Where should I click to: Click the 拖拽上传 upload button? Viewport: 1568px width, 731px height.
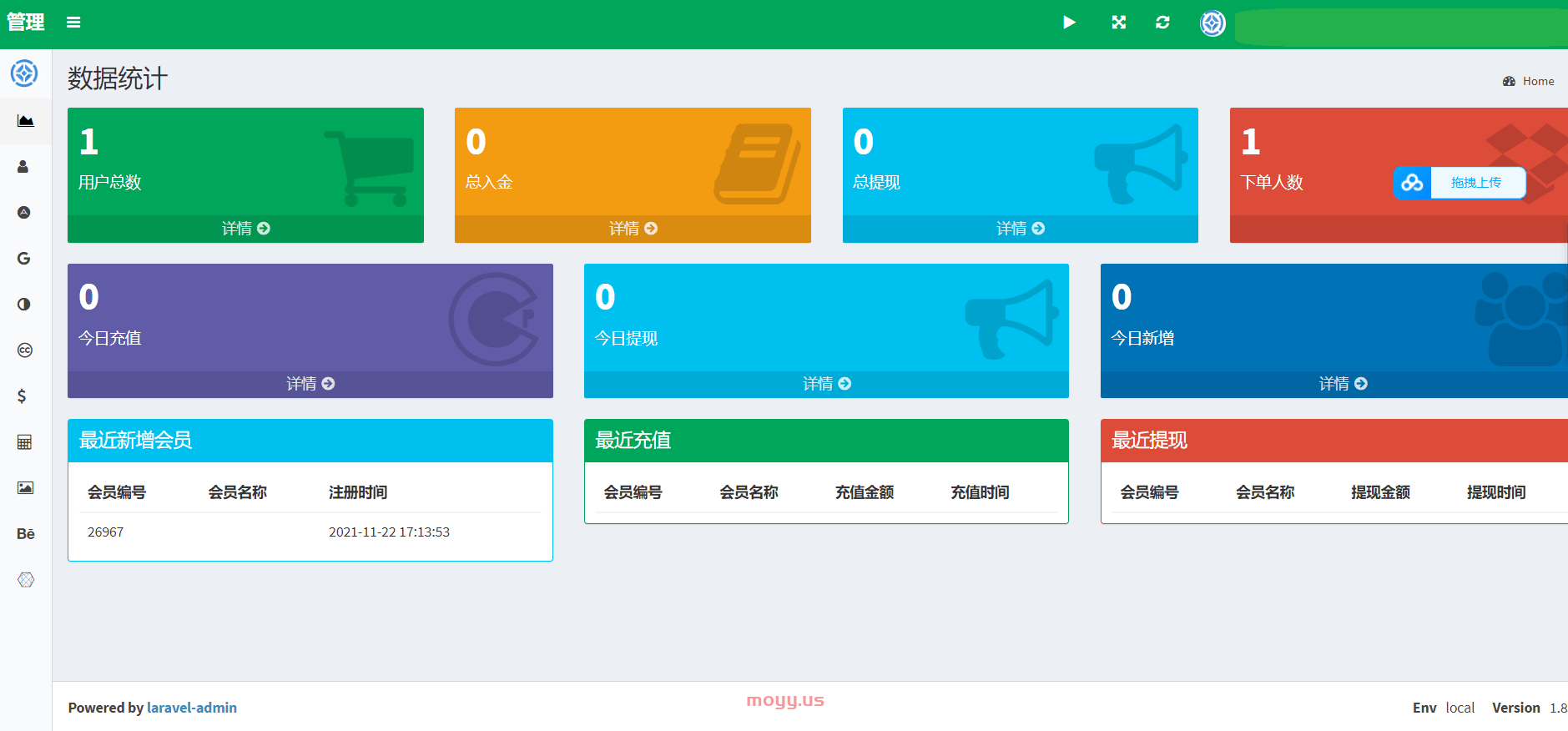tap(1475, 183)
